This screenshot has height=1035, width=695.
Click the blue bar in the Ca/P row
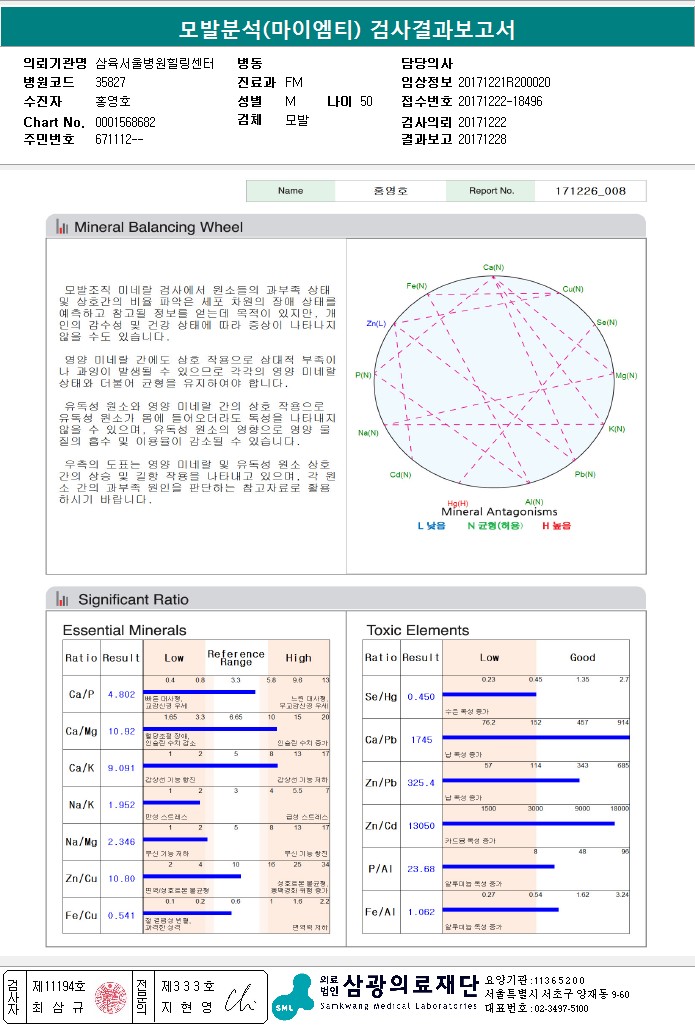[x=199, y=692]
